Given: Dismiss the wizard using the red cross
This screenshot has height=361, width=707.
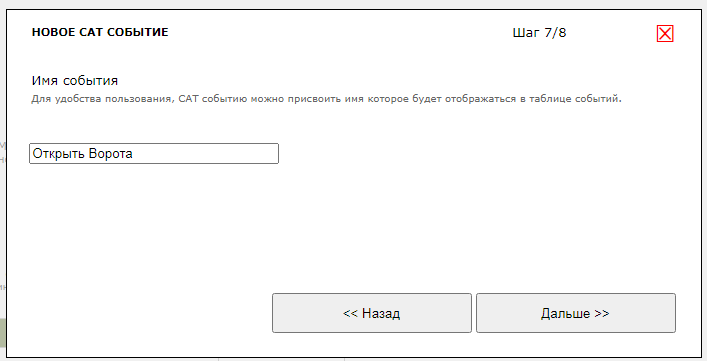Looking at the screenshot, I should pyautogui.click(x=665, y=34).
